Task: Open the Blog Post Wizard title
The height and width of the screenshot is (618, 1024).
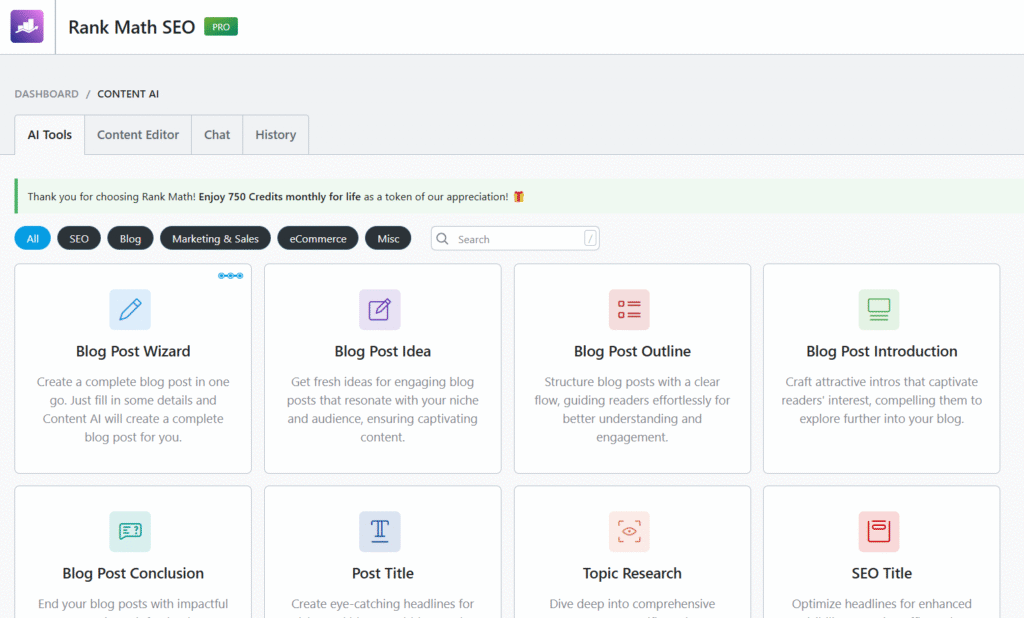Action: coord(133,351)
